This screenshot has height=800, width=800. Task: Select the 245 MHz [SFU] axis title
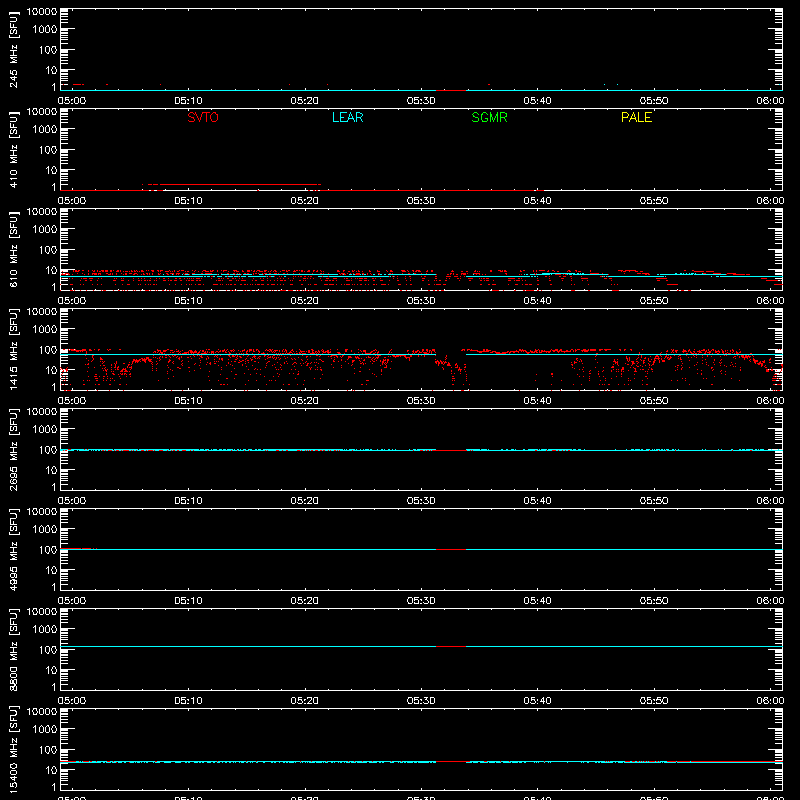click(x=13, y=50)
